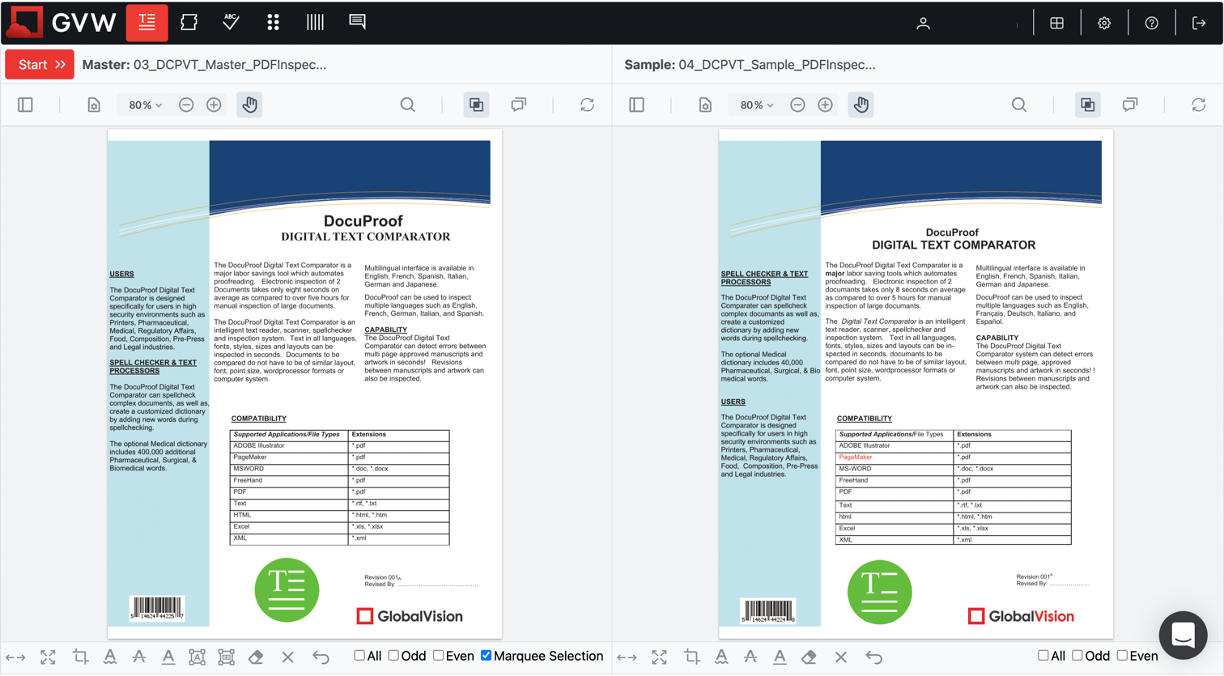Image resolution: width=1224 pixels, height=676 pixels.
Task: Uncheck the Marquee Selection checkbox
Action: click(486, 656)
